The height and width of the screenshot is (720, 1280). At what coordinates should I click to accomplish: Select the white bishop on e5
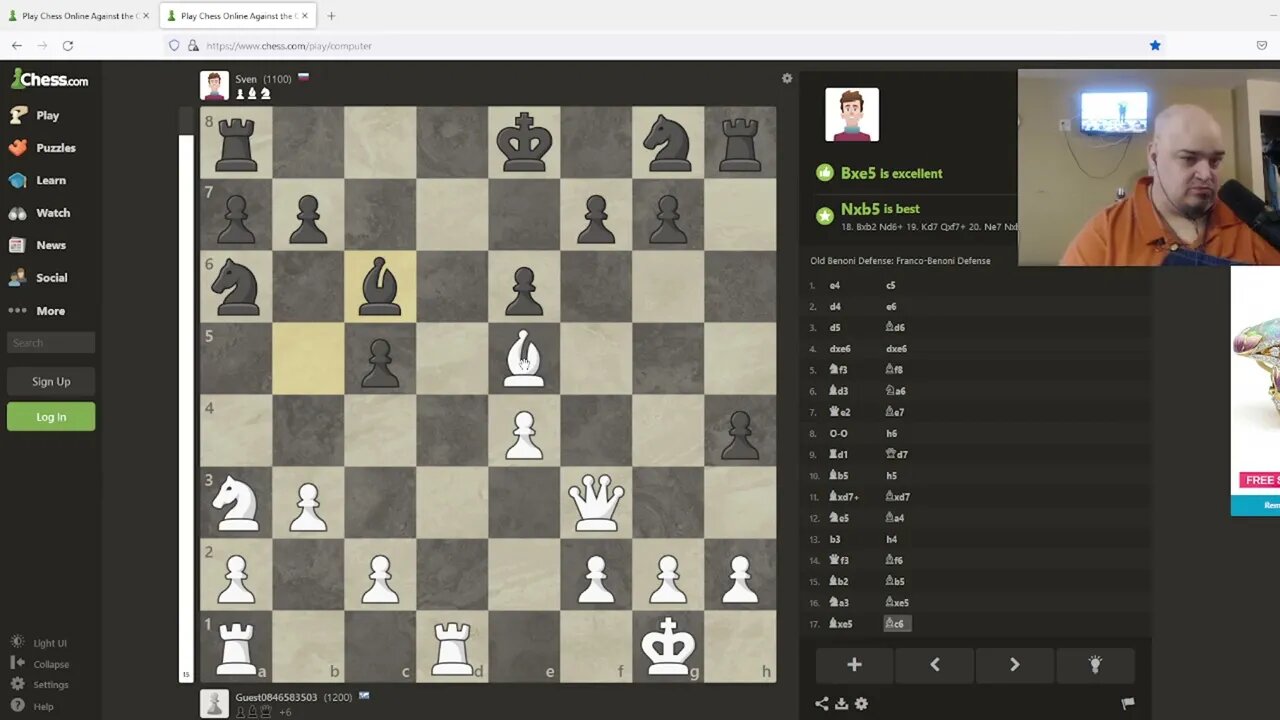[524, 358]
